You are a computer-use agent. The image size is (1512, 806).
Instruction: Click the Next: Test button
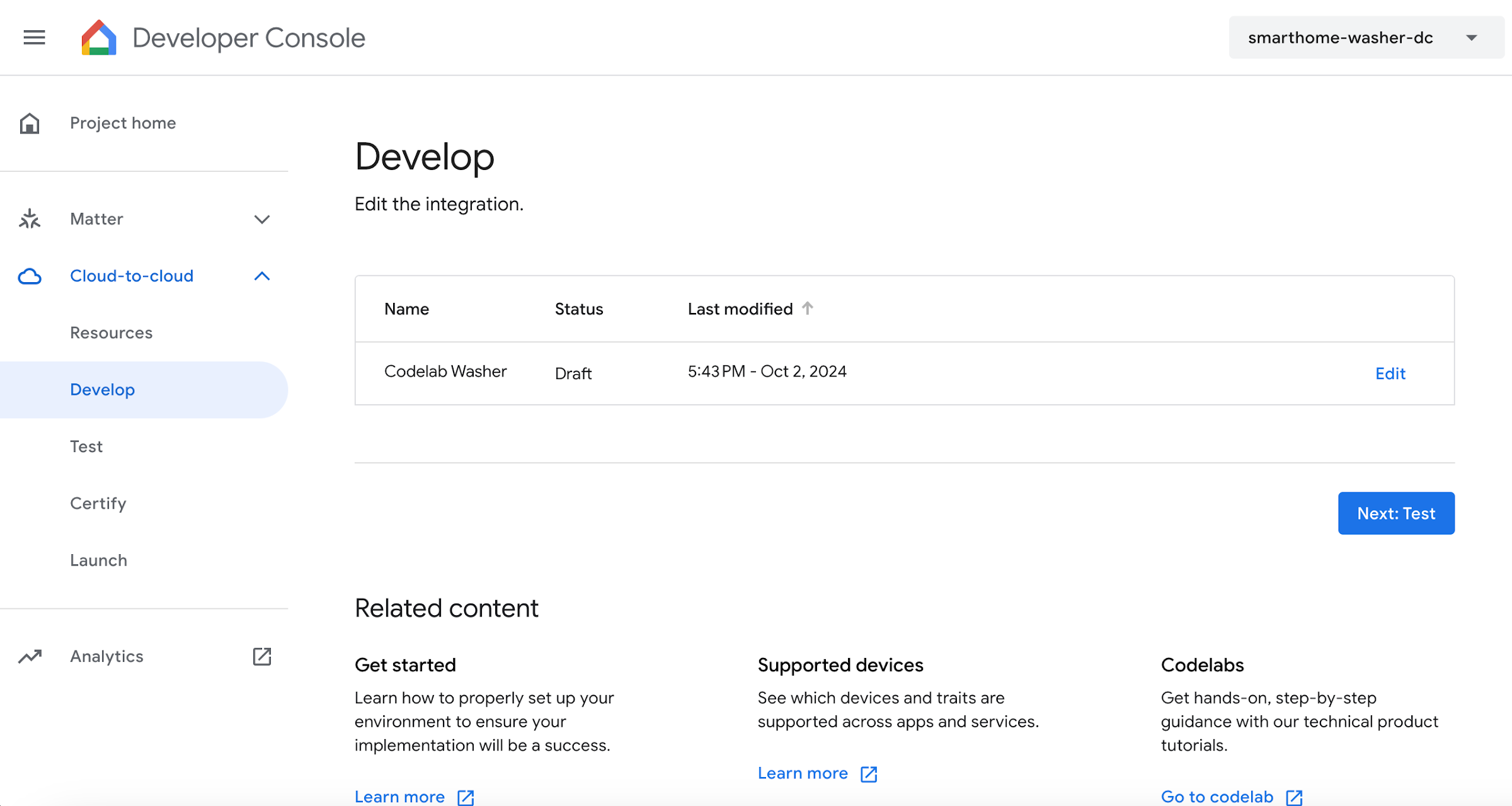[1397, 512]
